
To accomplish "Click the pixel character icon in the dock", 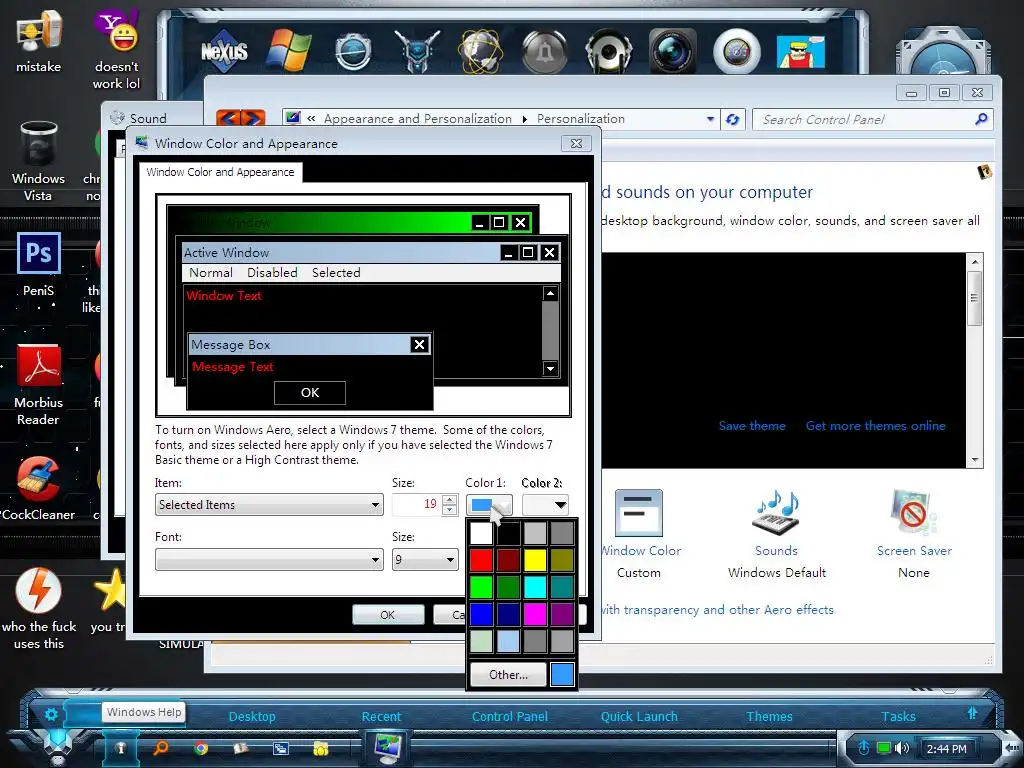I will (800, 52).
